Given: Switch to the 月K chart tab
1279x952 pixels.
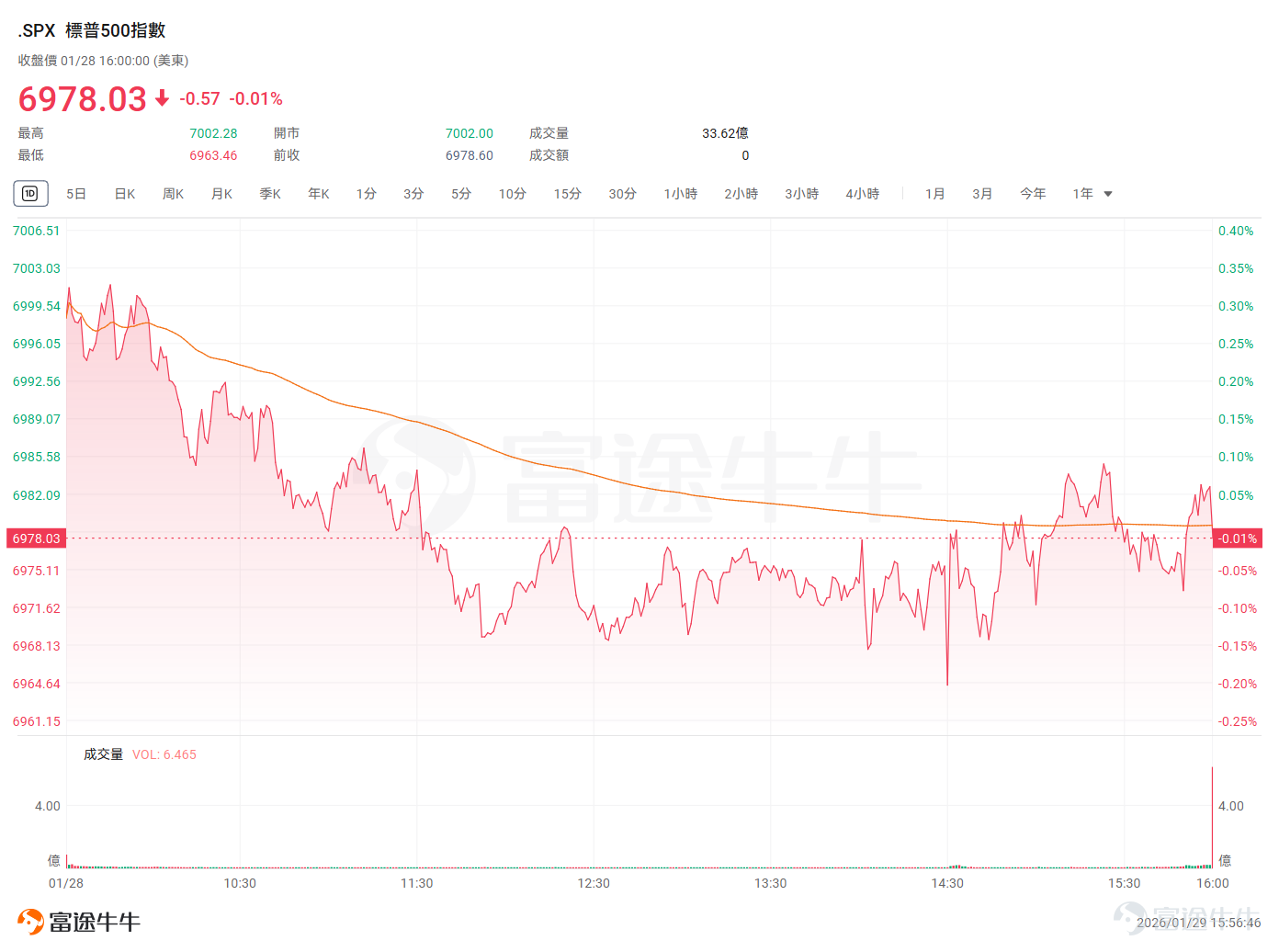Looking at the screenshot, I should coord(222,194).
